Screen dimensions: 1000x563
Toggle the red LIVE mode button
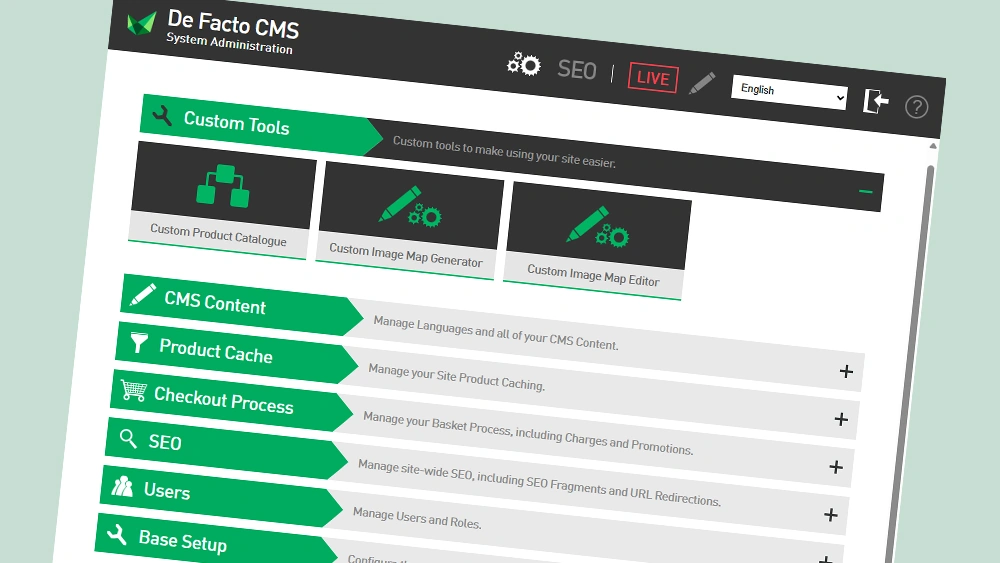pos(653,78)
